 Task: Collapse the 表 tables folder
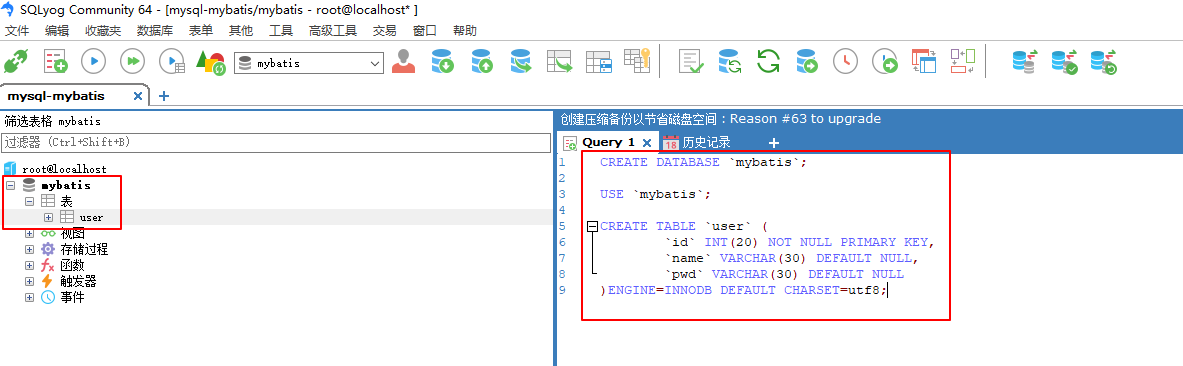pyautogui.click(x=29, y=201)
